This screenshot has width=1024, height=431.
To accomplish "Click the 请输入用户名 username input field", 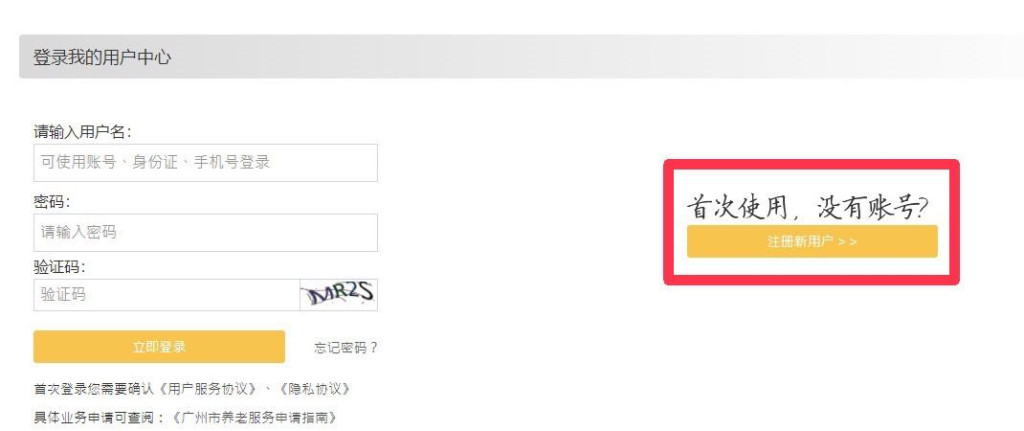I will [205, 163].
